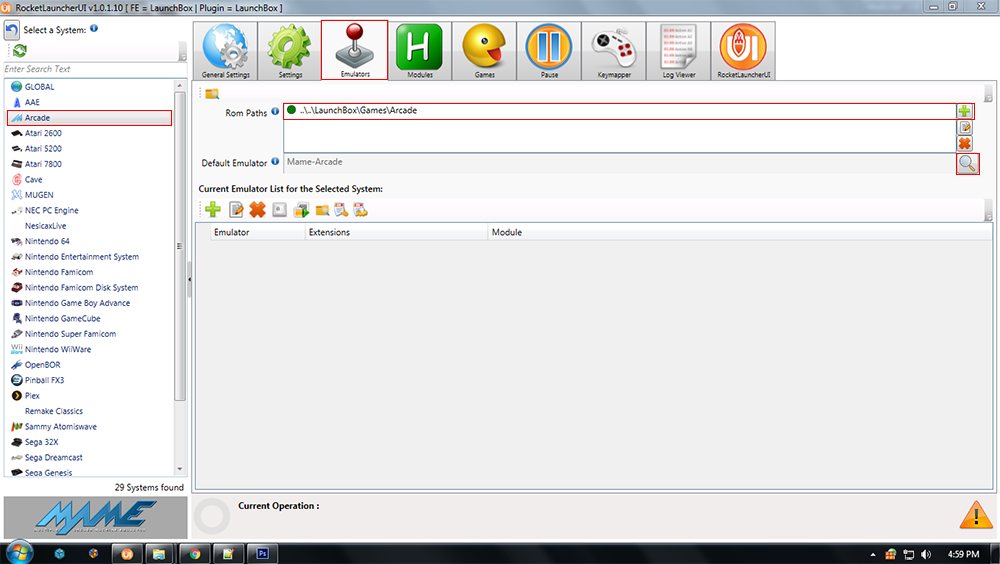Select Plex in the system list
This screenshot has height=564, width=1000.
click(26, 396)
